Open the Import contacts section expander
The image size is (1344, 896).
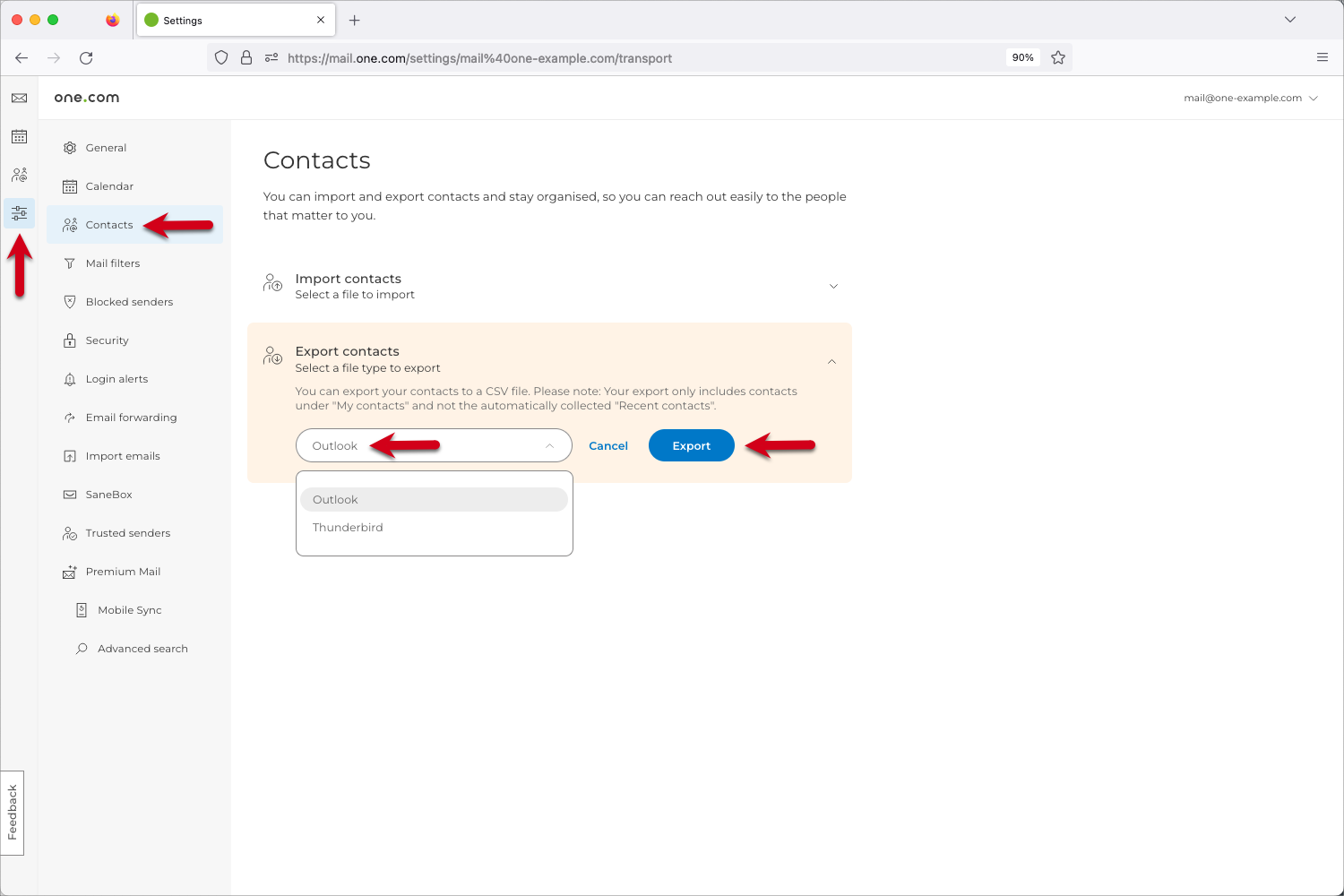point(832,286)
